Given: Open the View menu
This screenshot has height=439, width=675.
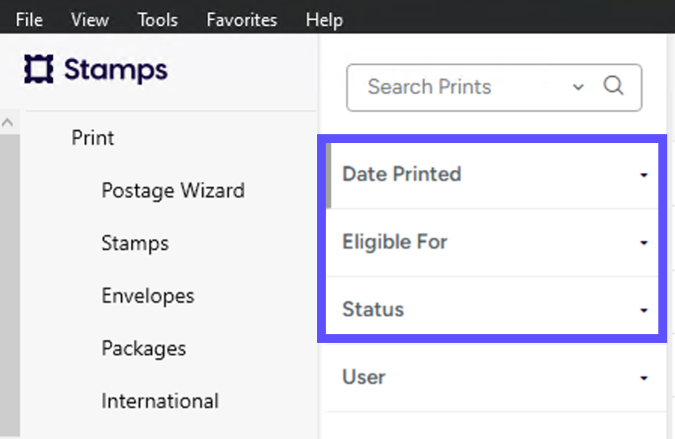Looking at the screenshot, I should [x=90, y=20].
